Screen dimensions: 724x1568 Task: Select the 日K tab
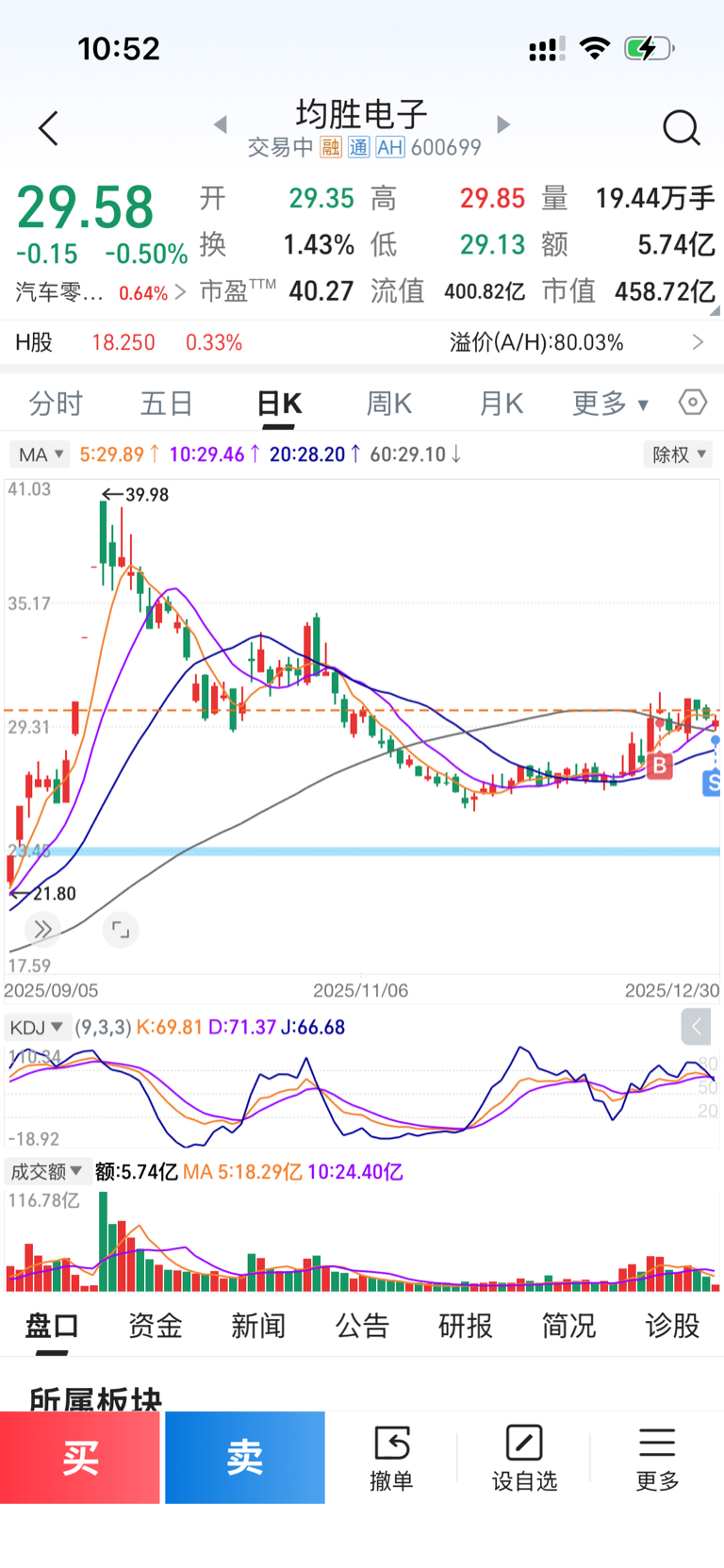coord(279,404)
